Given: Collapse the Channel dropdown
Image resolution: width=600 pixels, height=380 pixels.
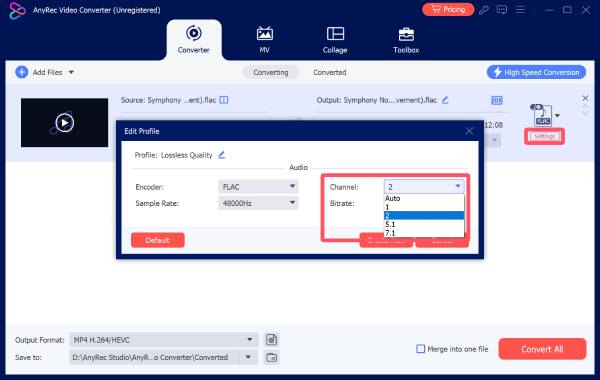Looking at the screenshot, I should pos(424,187).
